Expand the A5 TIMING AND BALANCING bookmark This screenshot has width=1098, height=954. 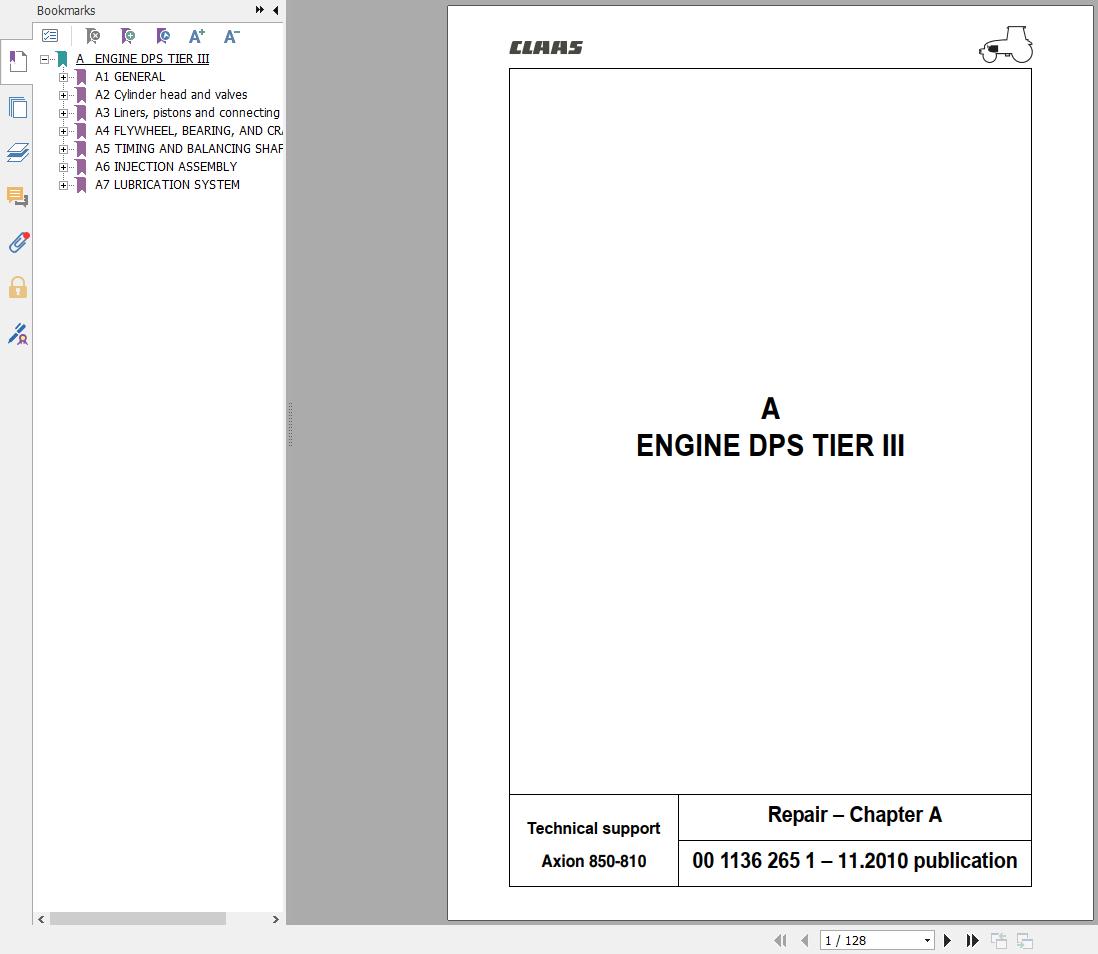63,149
